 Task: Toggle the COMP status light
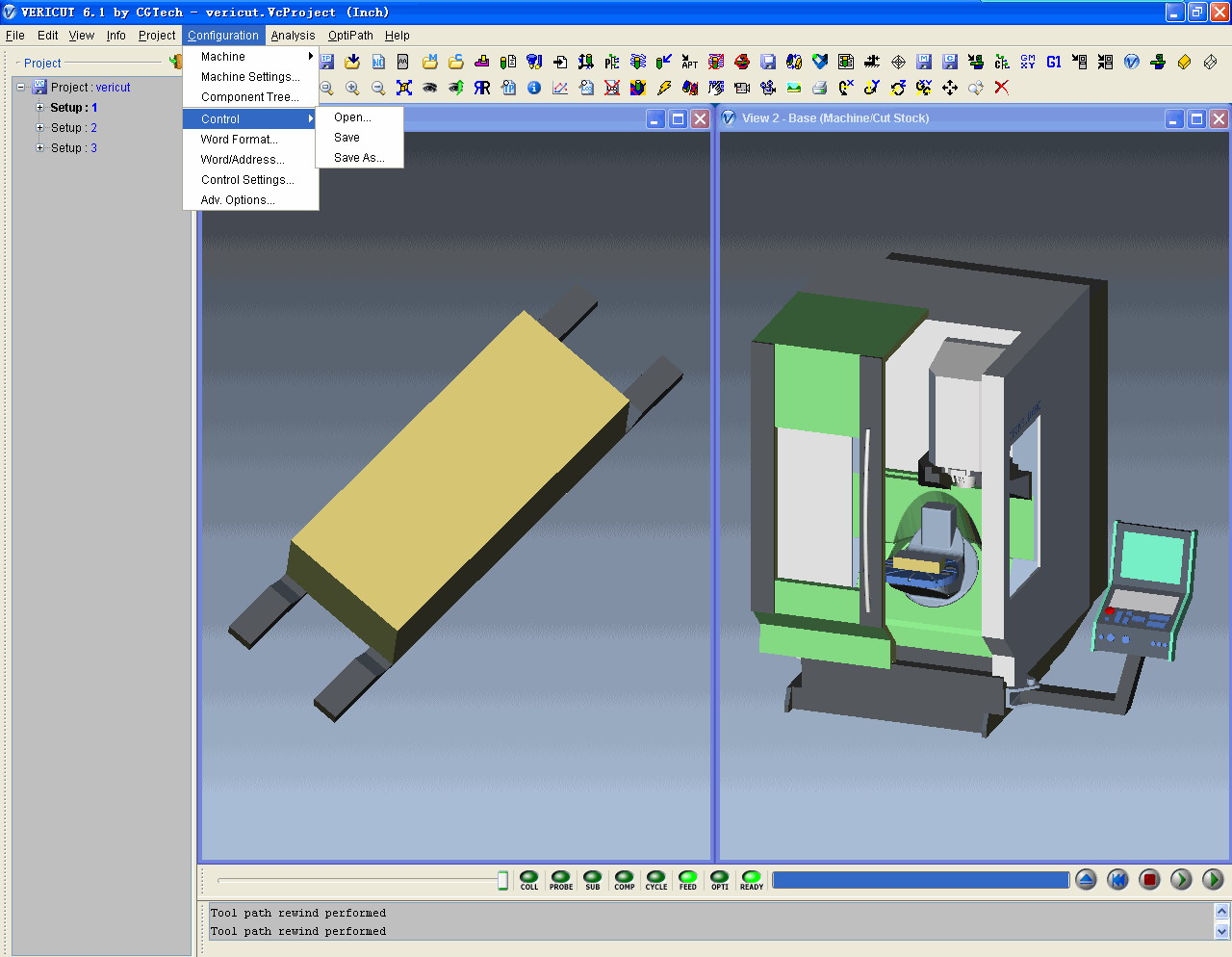(x=625, y=880)
